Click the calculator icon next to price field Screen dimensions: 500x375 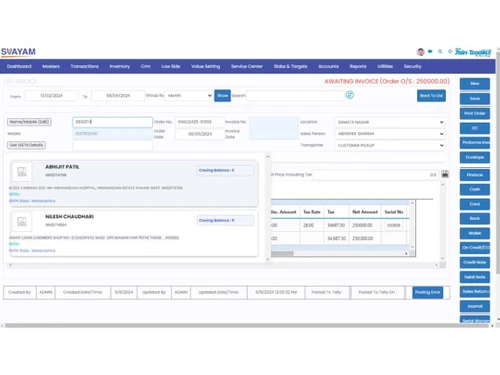pos(445,174)
